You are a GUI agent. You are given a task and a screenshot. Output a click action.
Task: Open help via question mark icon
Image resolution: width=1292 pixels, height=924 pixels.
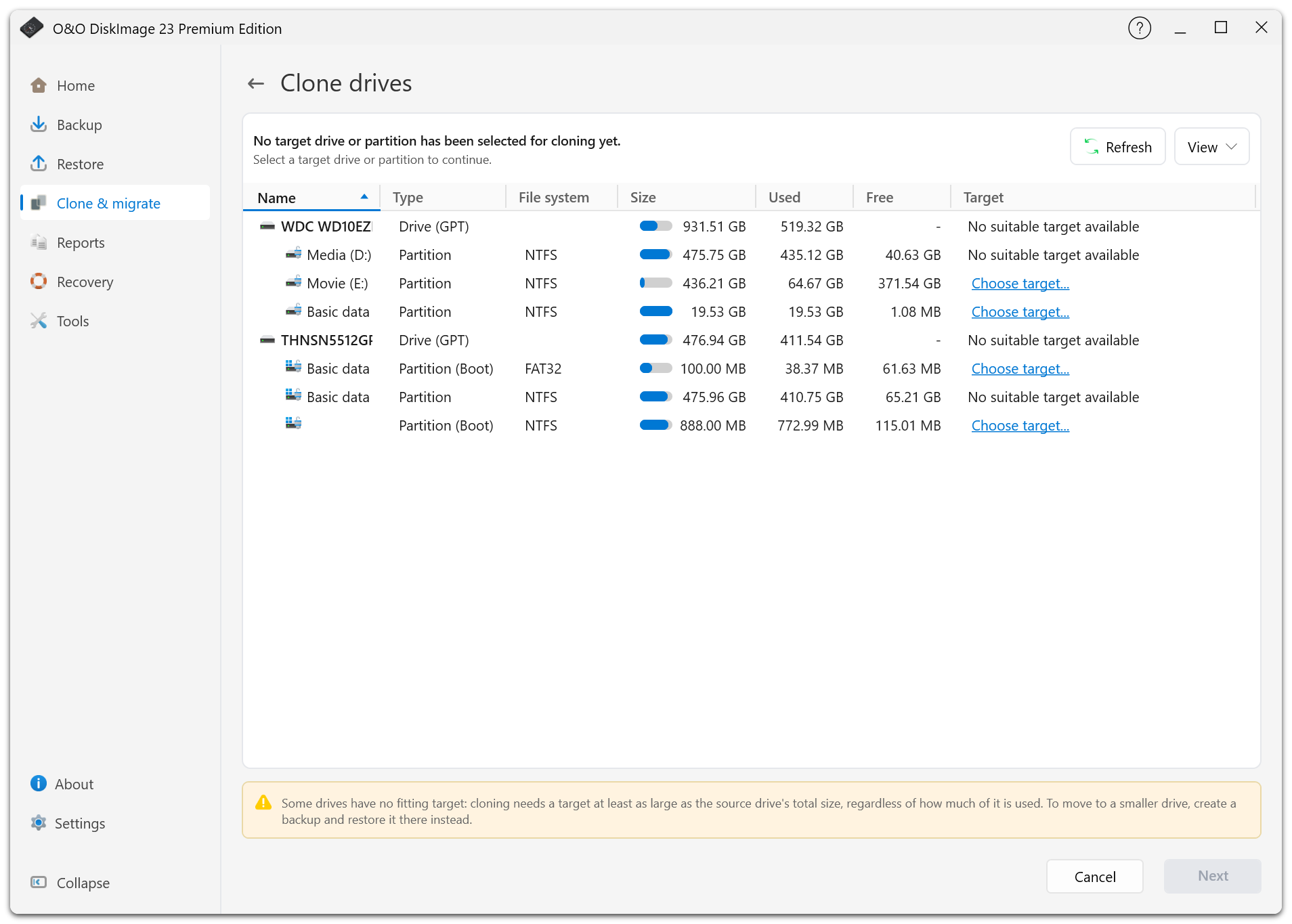pos(1140,28)
